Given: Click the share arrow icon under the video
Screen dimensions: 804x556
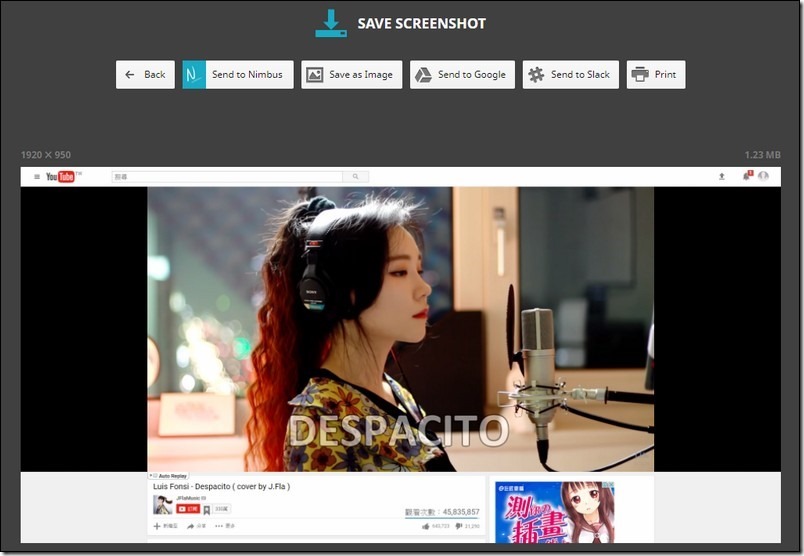Looking at the screenshot, I should 190,526.
